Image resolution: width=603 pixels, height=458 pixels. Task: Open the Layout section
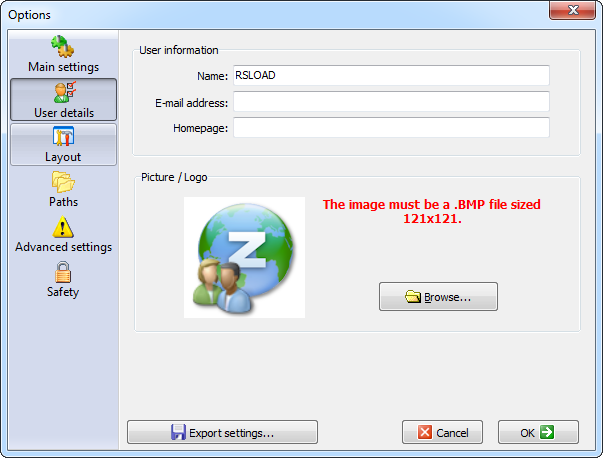click(x=63, y=145)
